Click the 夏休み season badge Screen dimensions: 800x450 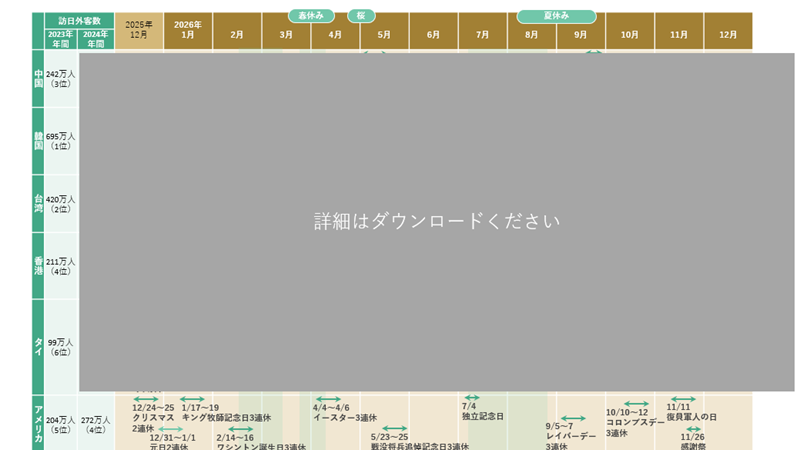click(556, 16)
